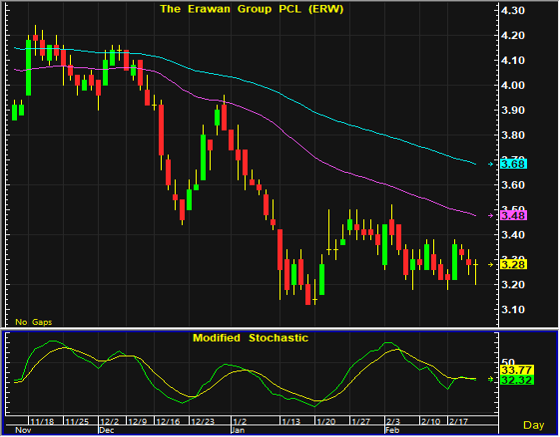560x437 pixels.
Task: Click the green 32.32 stochastic value label
Action: (517, 380)
